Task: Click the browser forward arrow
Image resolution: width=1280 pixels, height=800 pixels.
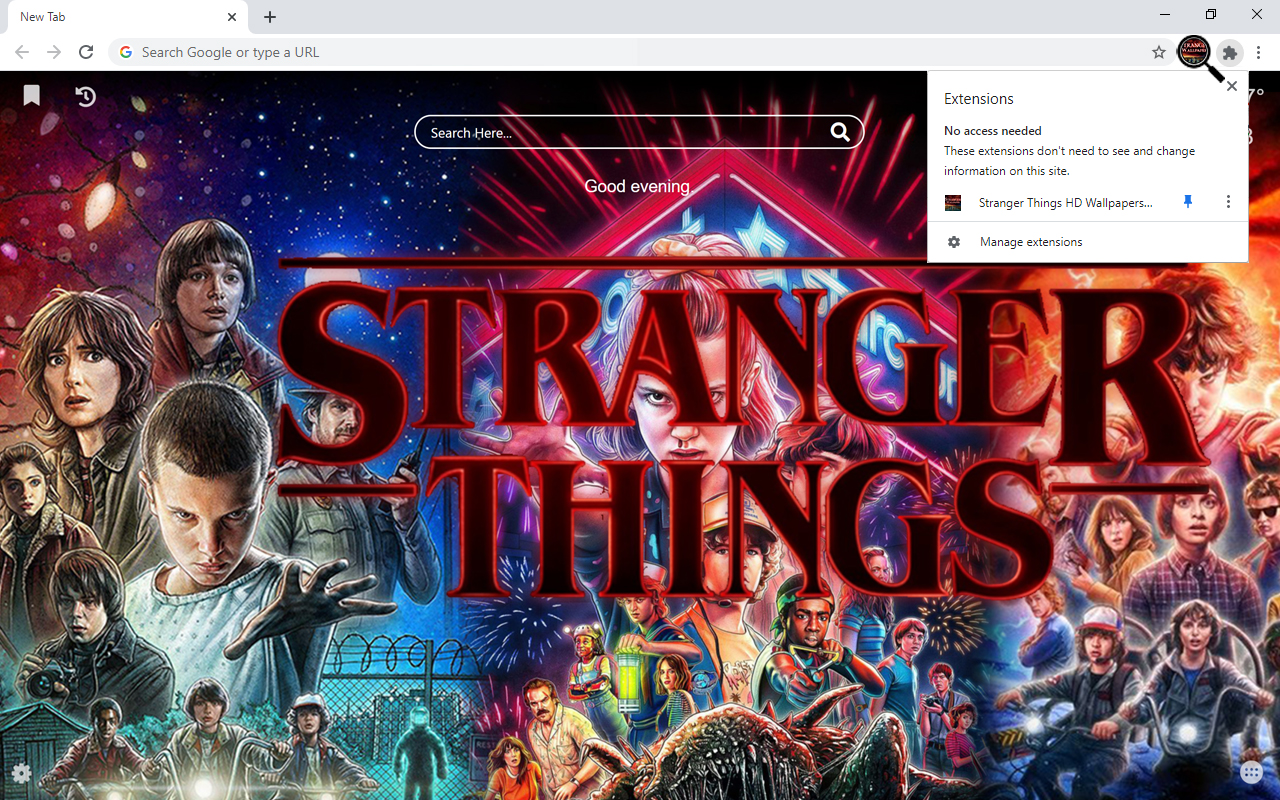Action: pyautogui.click(x=54, y=52)
